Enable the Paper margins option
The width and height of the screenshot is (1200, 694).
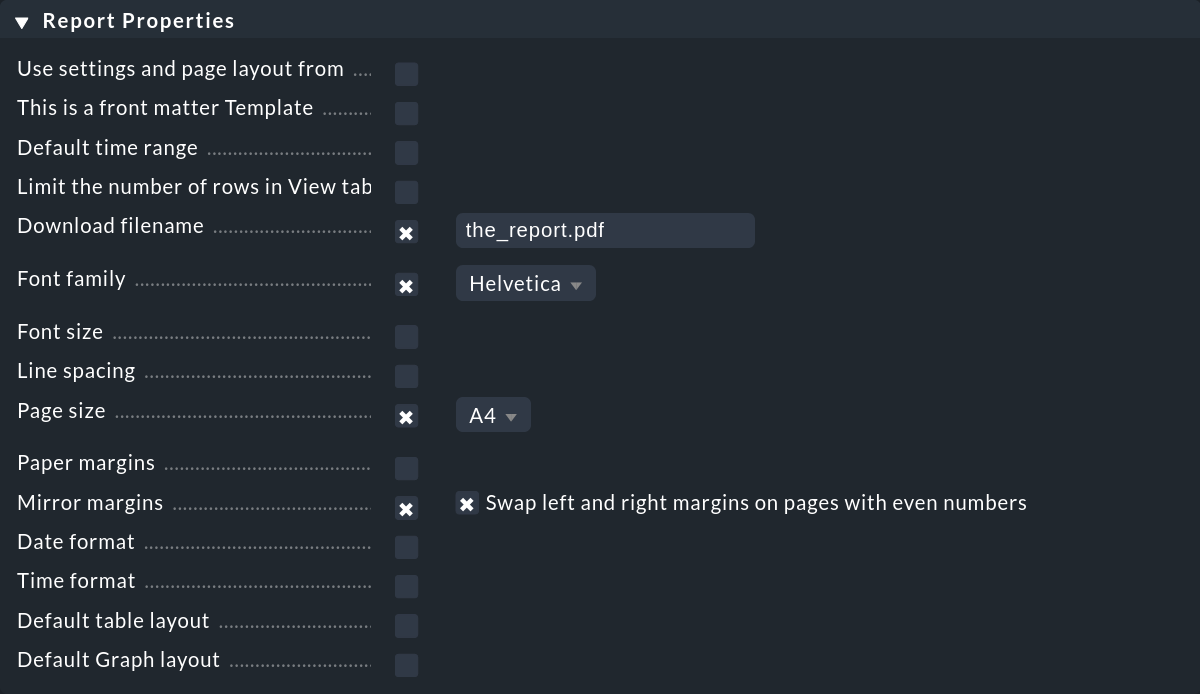point(406,468)
